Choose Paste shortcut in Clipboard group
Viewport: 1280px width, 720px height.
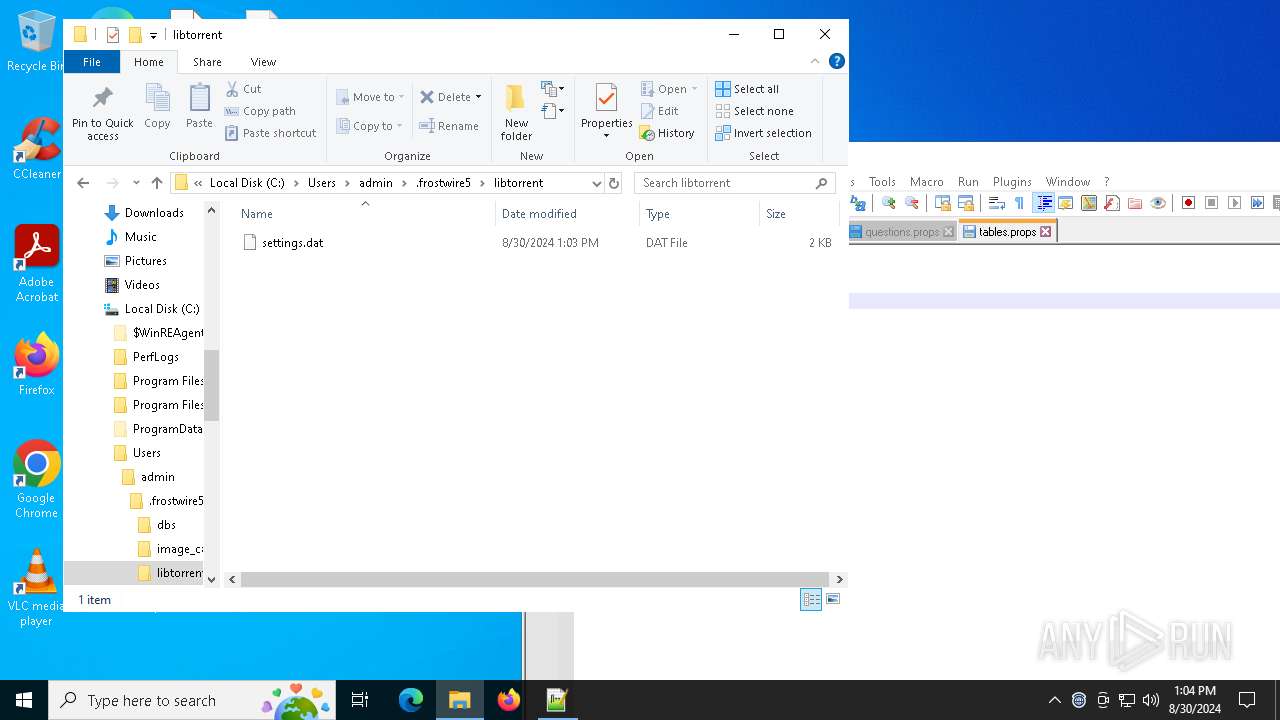270,133
